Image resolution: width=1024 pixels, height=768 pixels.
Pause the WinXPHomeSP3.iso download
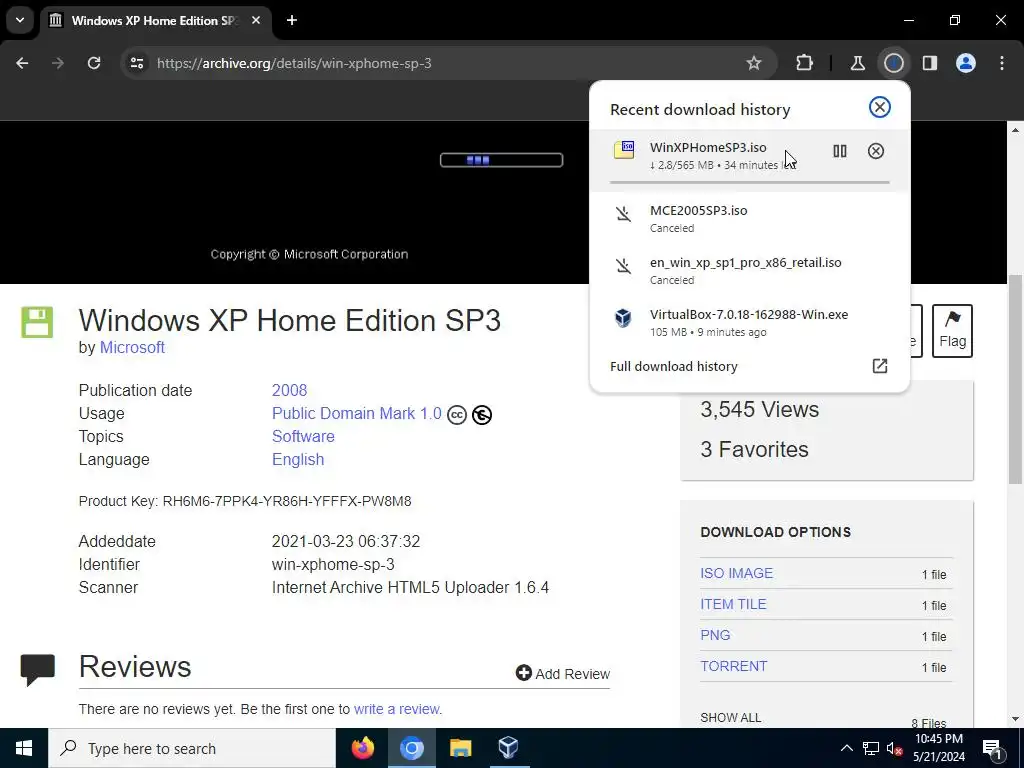click(x=840, y=152)
